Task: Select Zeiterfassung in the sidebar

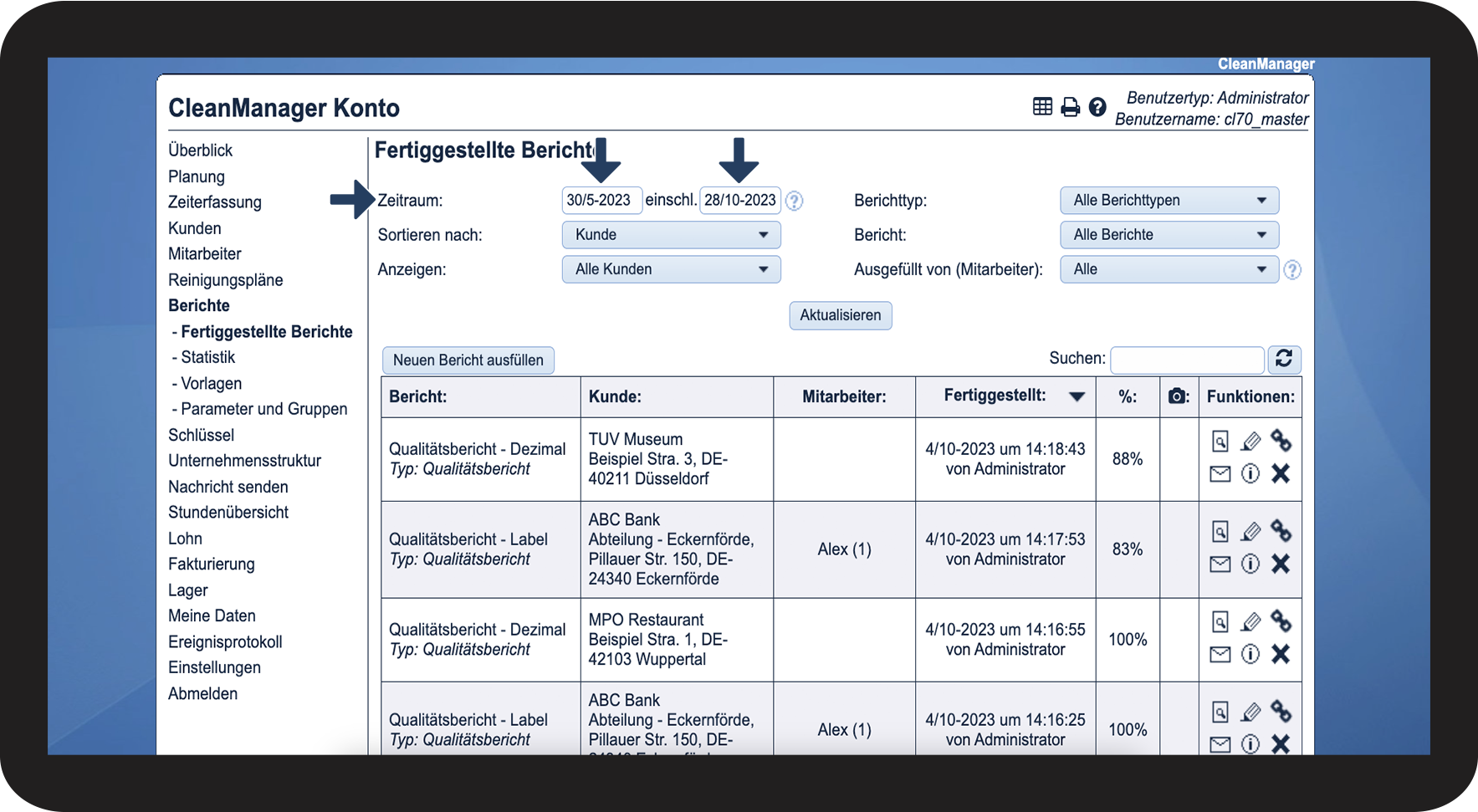Action: click(x=215, y=202)
